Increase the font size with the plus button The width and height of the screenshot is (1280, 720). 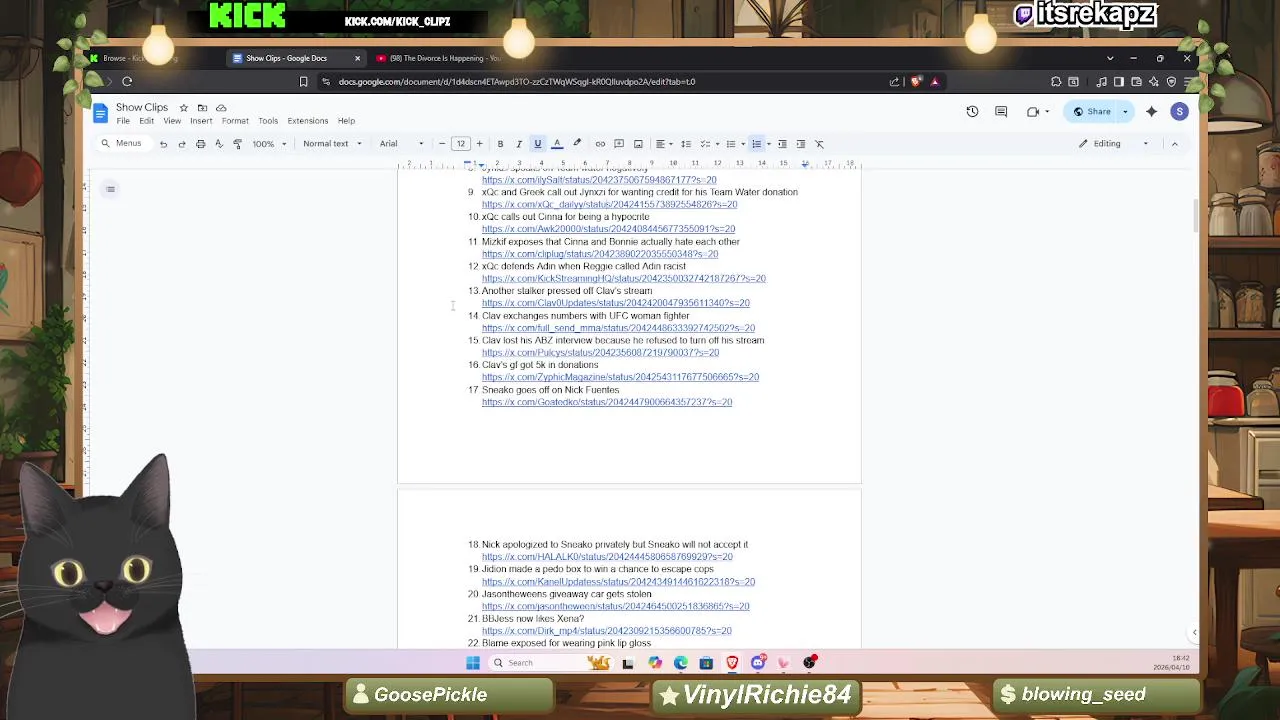(480, 144)
